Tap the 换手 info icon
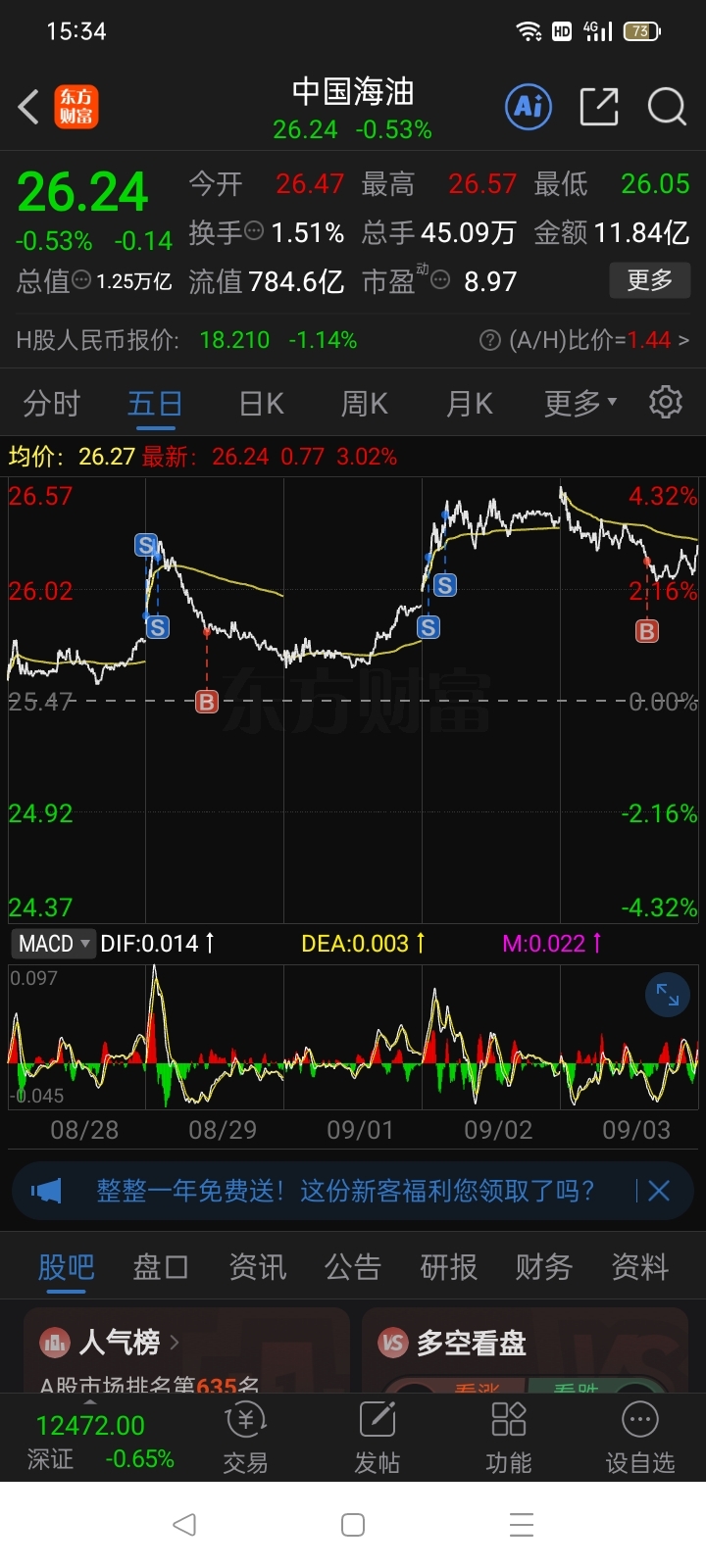This screenshot has width=706, height=1568. point(254,232)
